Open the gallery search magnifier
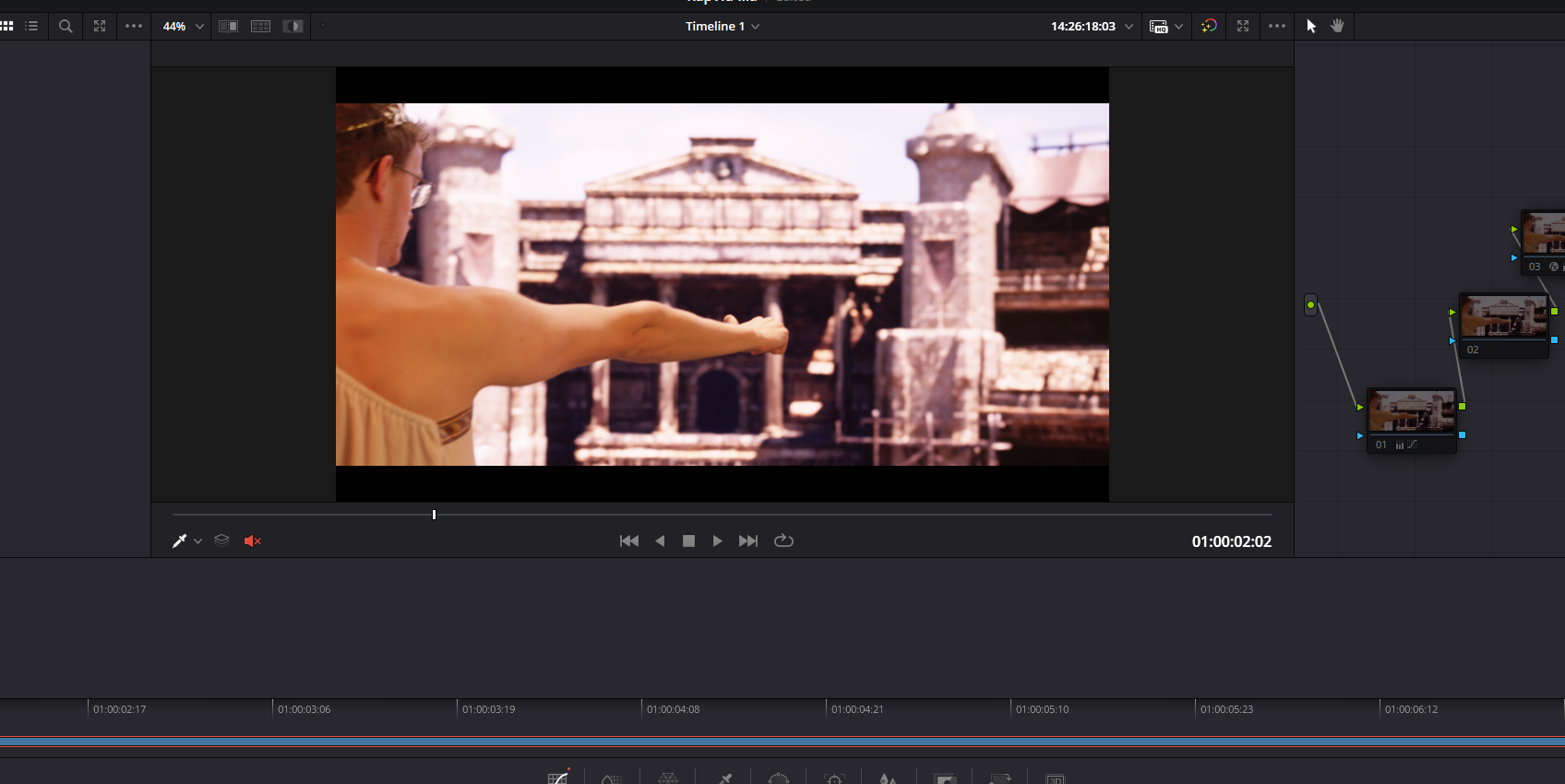 [x=66, y=26]
